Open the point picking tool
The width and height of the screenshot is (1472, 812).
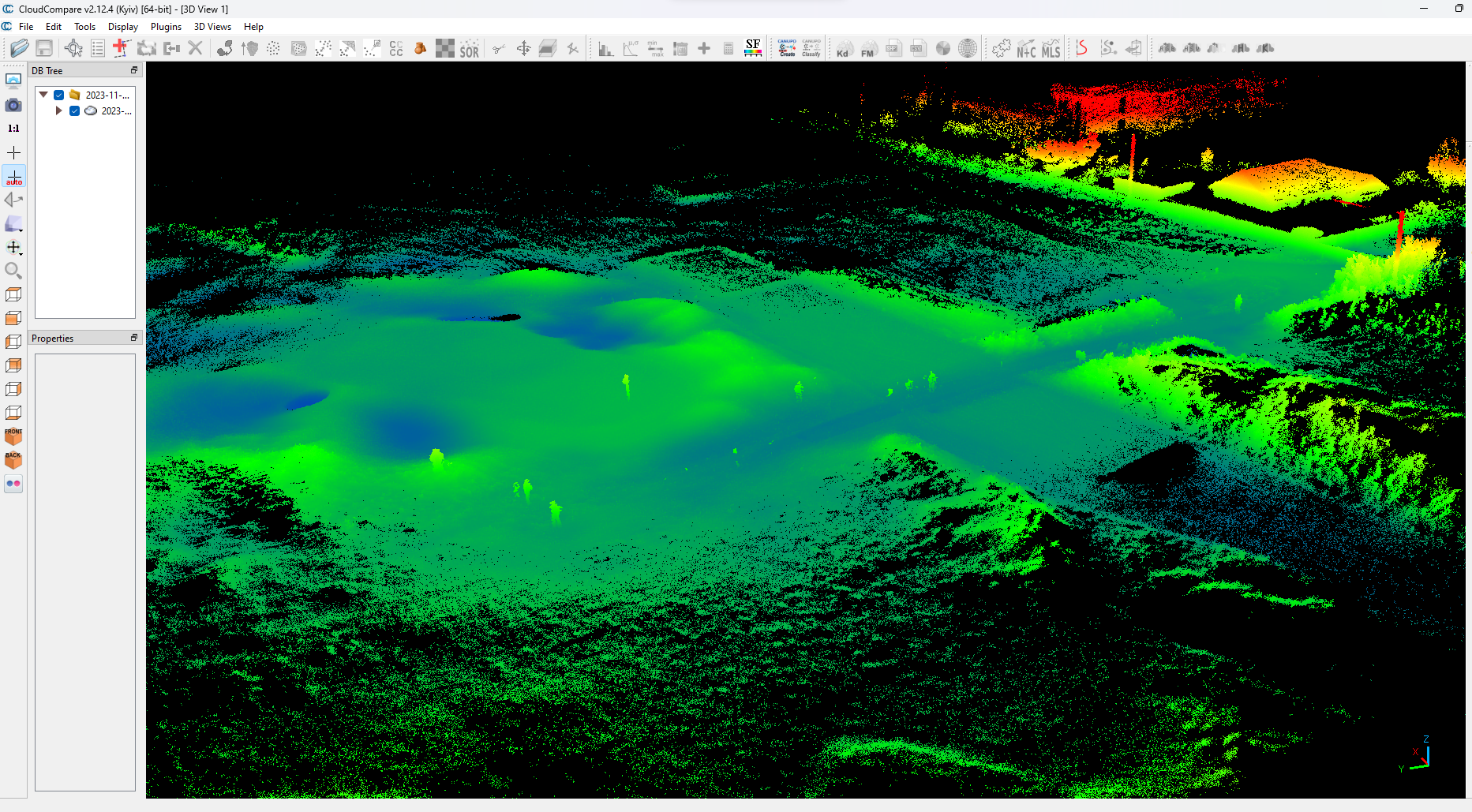pos(73,48)
